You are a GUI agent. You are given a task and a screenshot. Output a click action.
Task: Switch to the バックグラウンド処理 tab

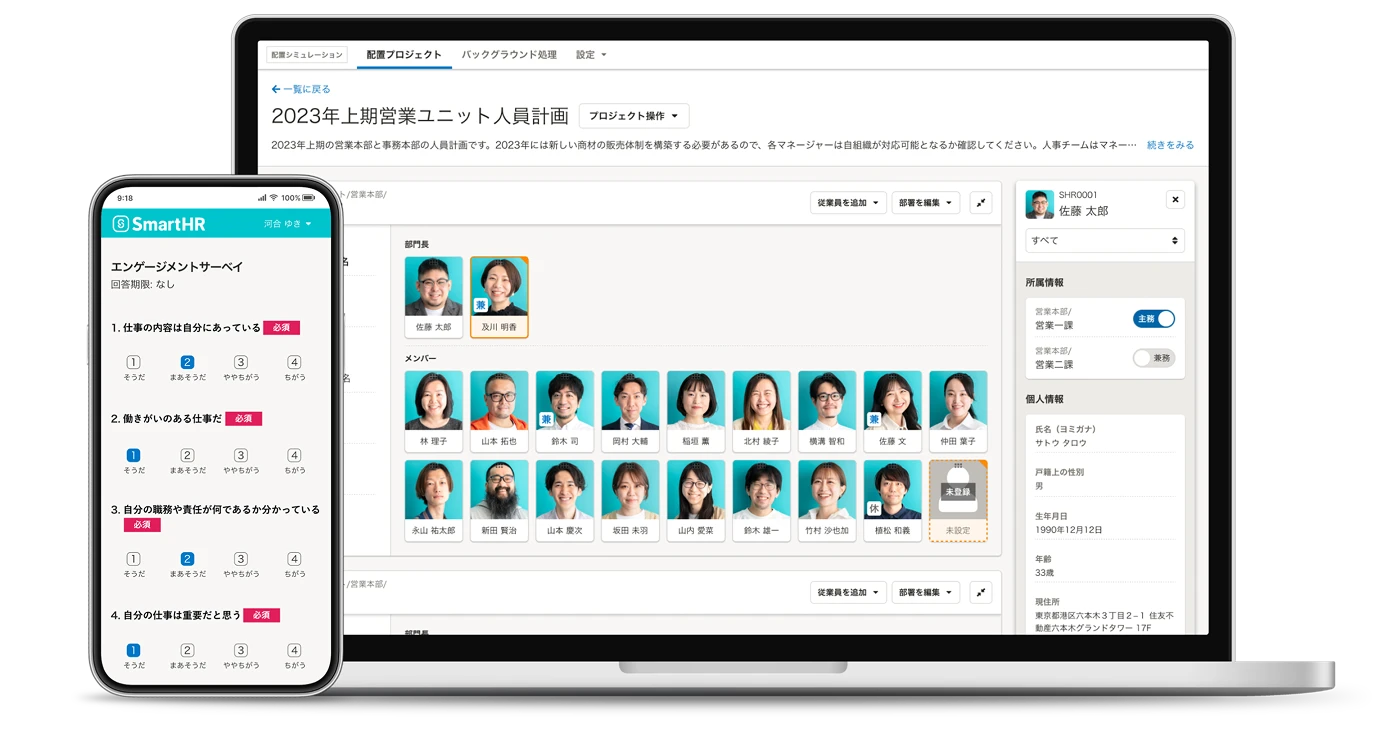509,55
